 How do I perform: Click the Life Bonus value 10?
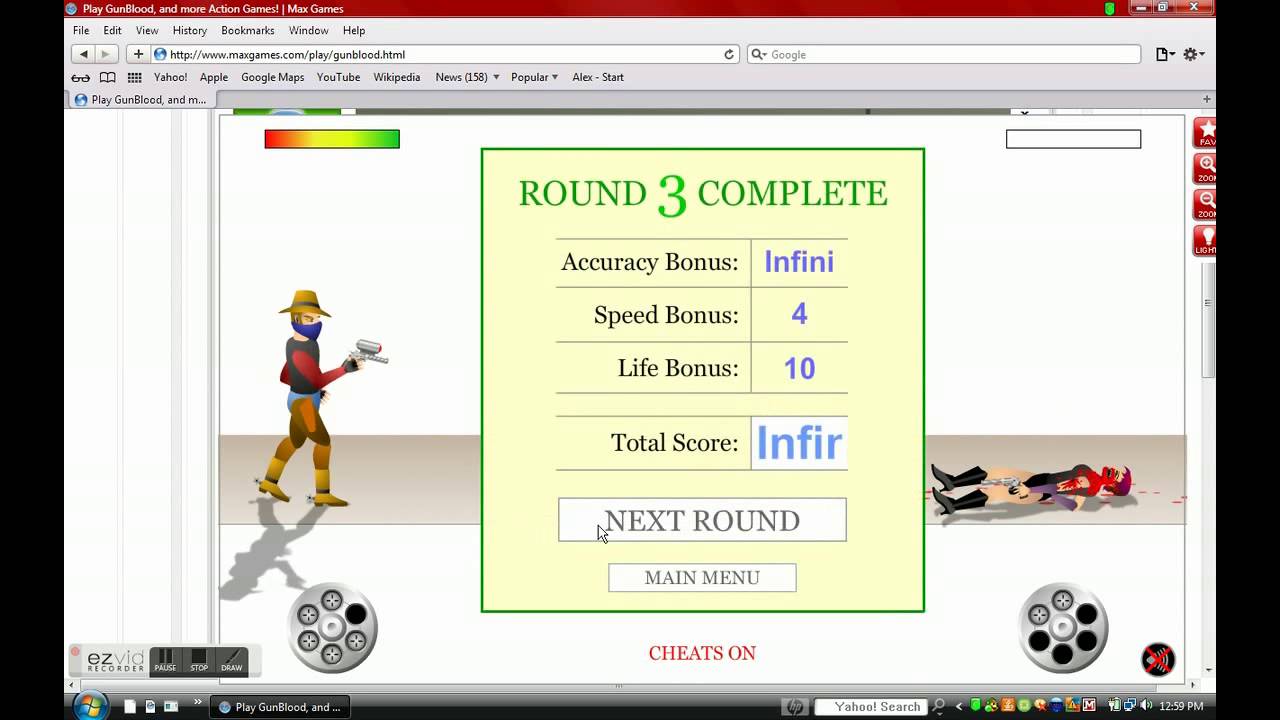point(799,368)
